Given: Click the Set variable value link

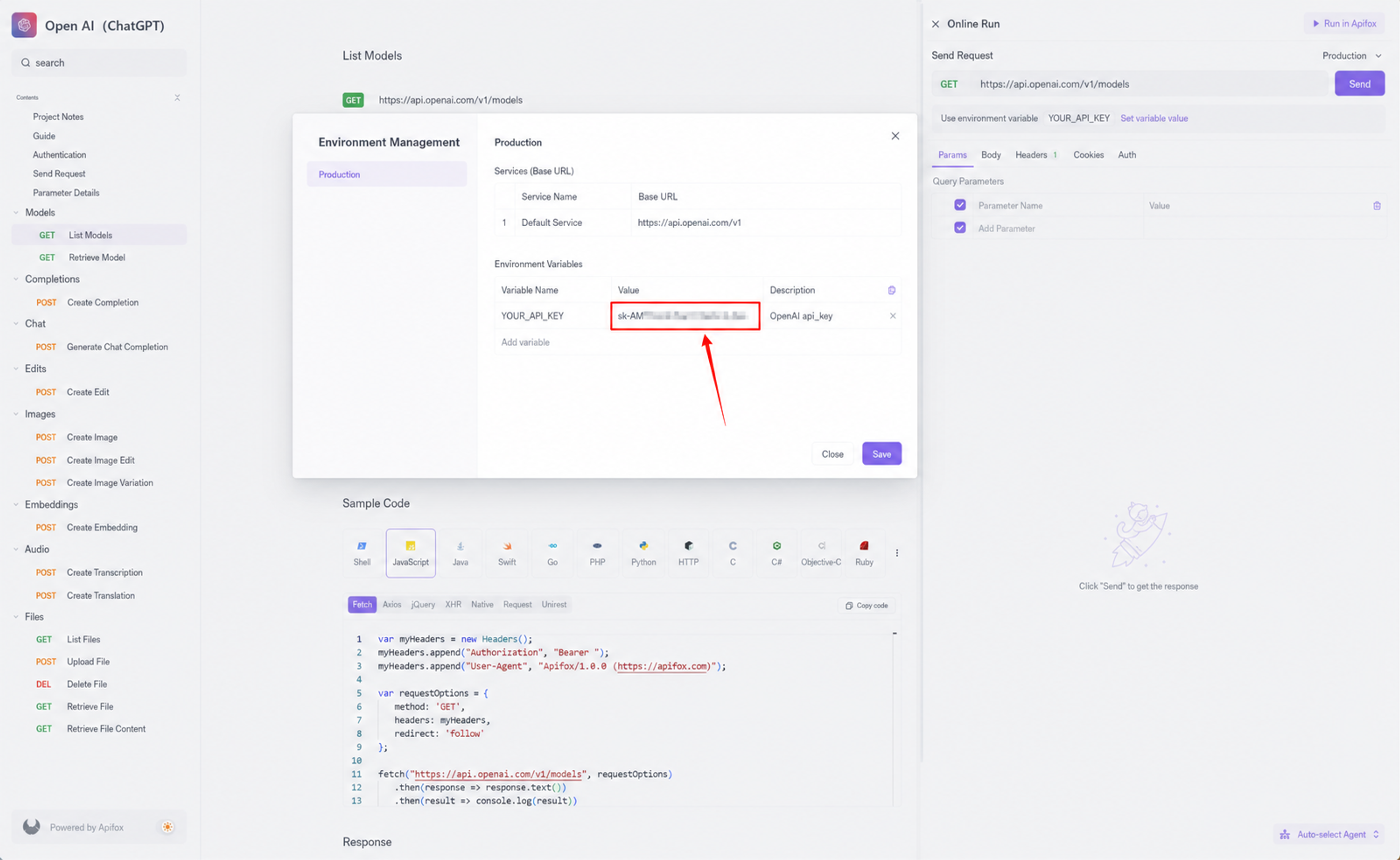Looking at the screenshot, I should click(1154, 118).
